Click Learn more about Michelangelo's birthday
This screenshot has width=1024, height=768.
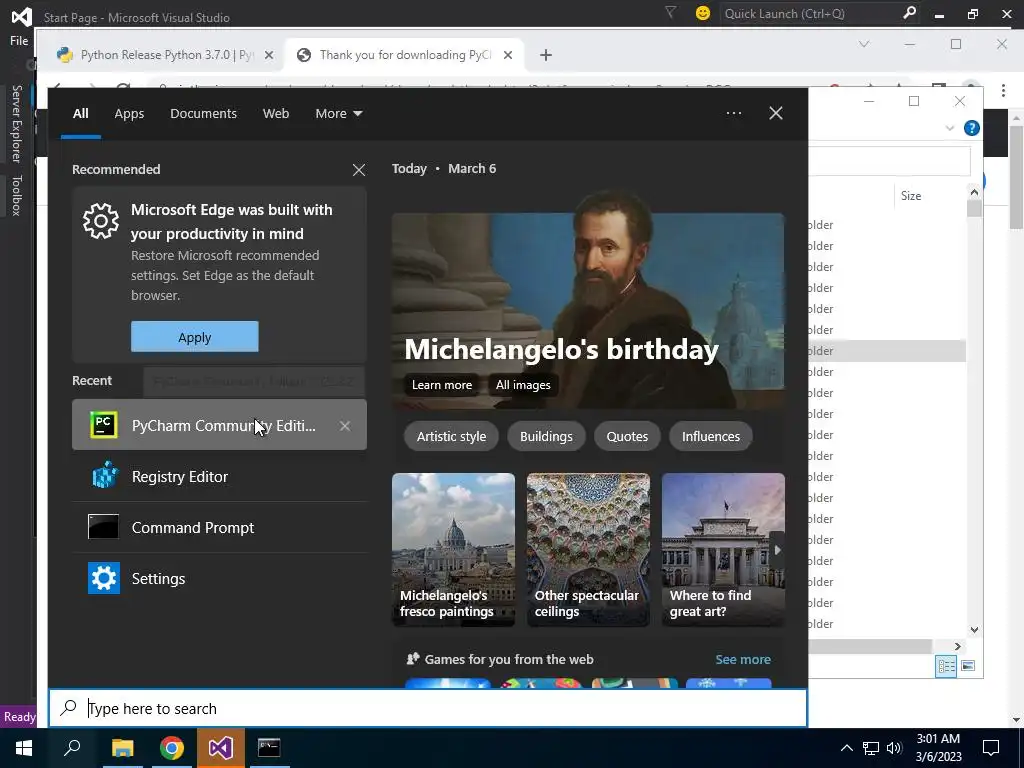click(441, 385)
